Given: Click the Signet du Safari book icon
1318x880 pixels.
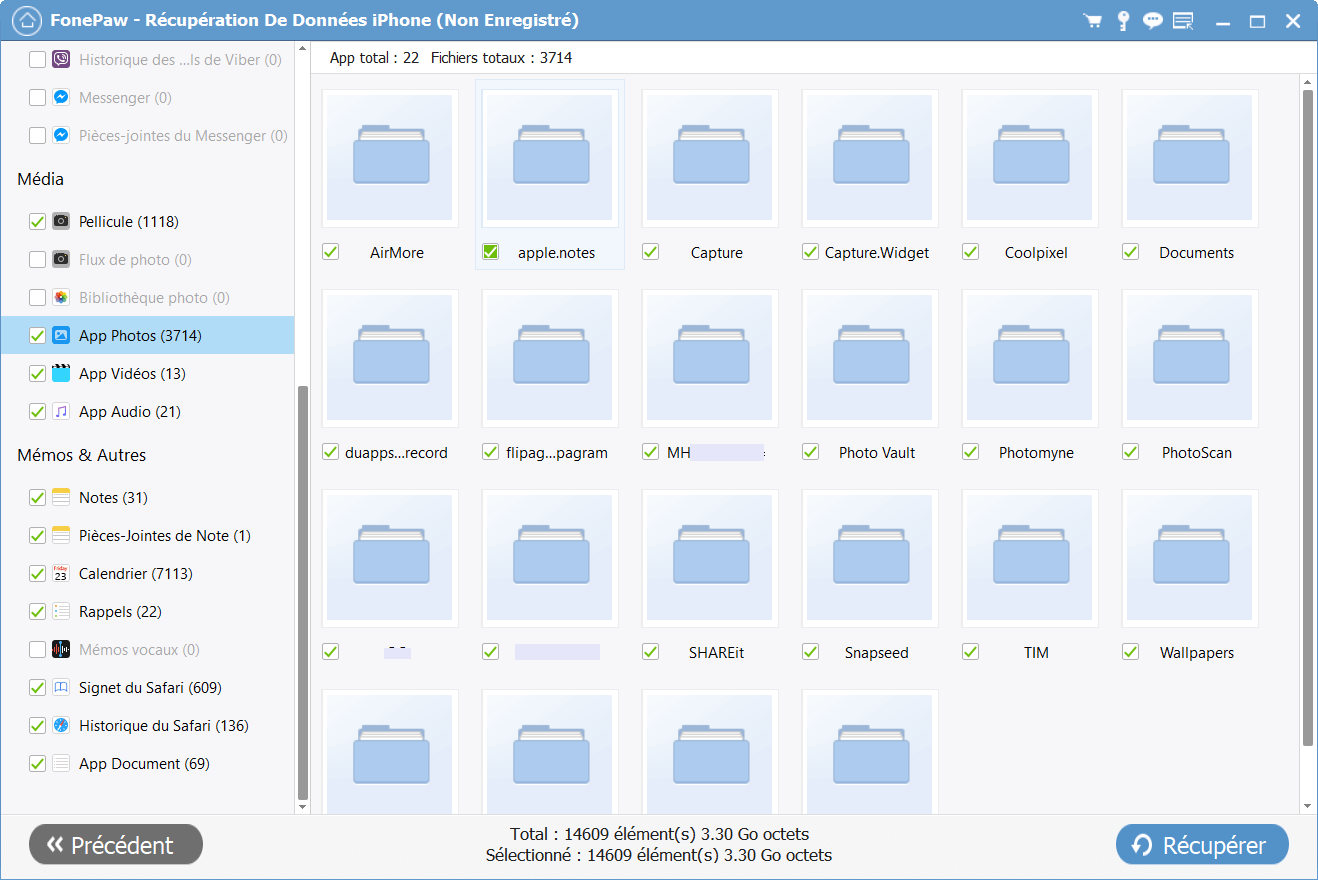Looking at the screenshot, I should click(61, 688).
